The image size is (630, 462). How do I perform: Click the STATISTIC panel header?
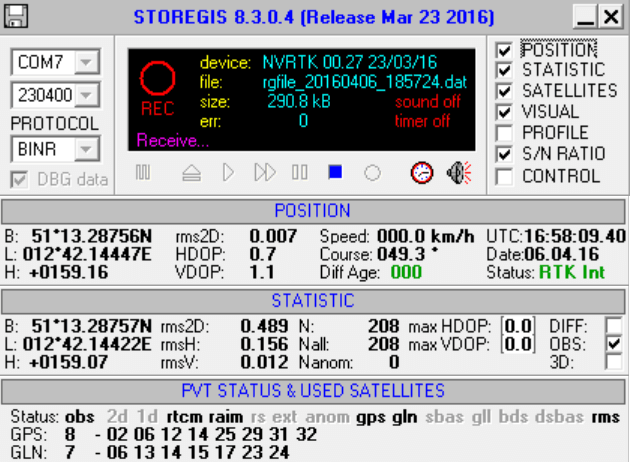point(313,300)
